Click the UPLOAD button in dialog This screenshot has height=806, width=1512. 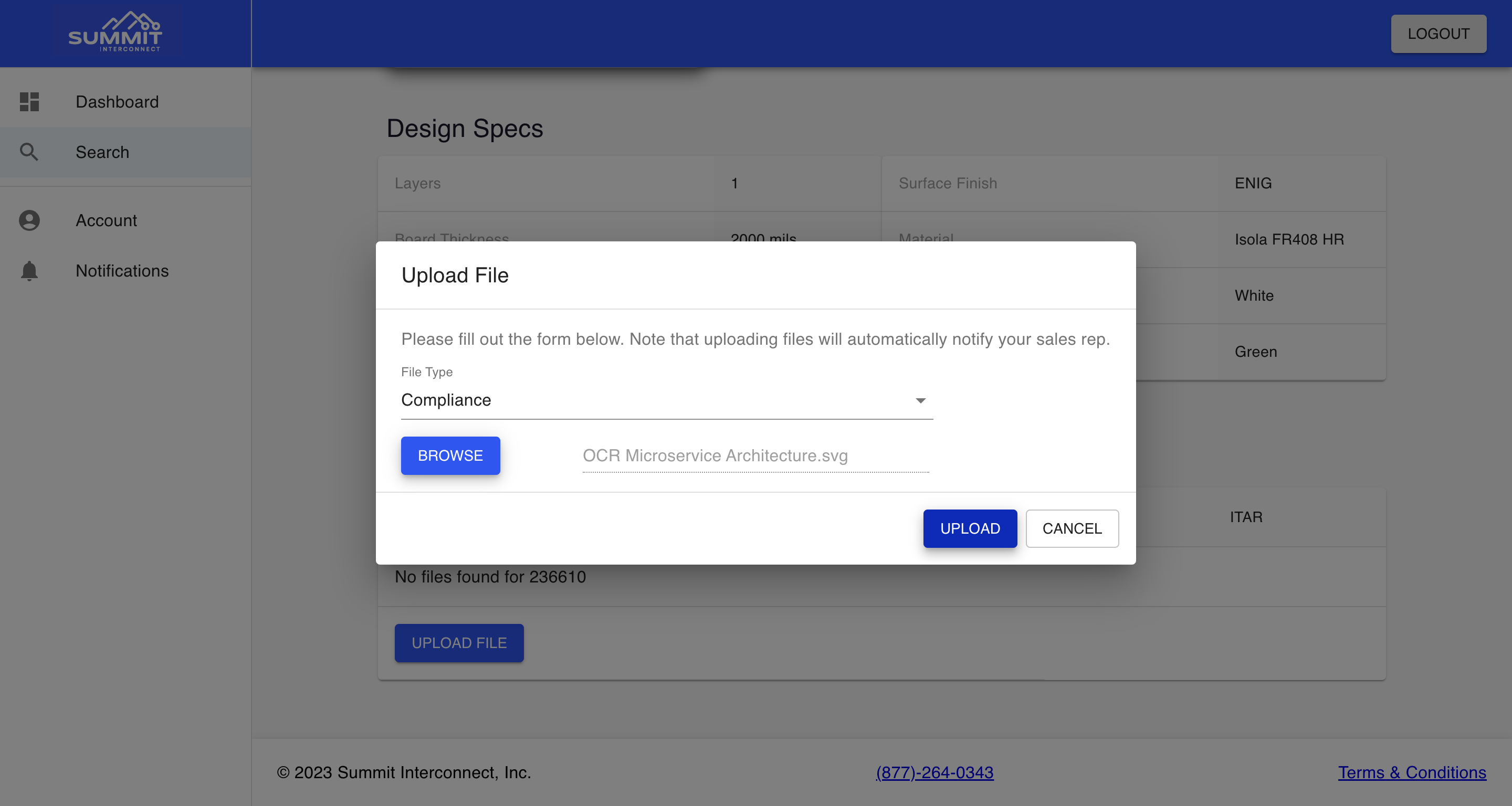(x=970, y=528)
